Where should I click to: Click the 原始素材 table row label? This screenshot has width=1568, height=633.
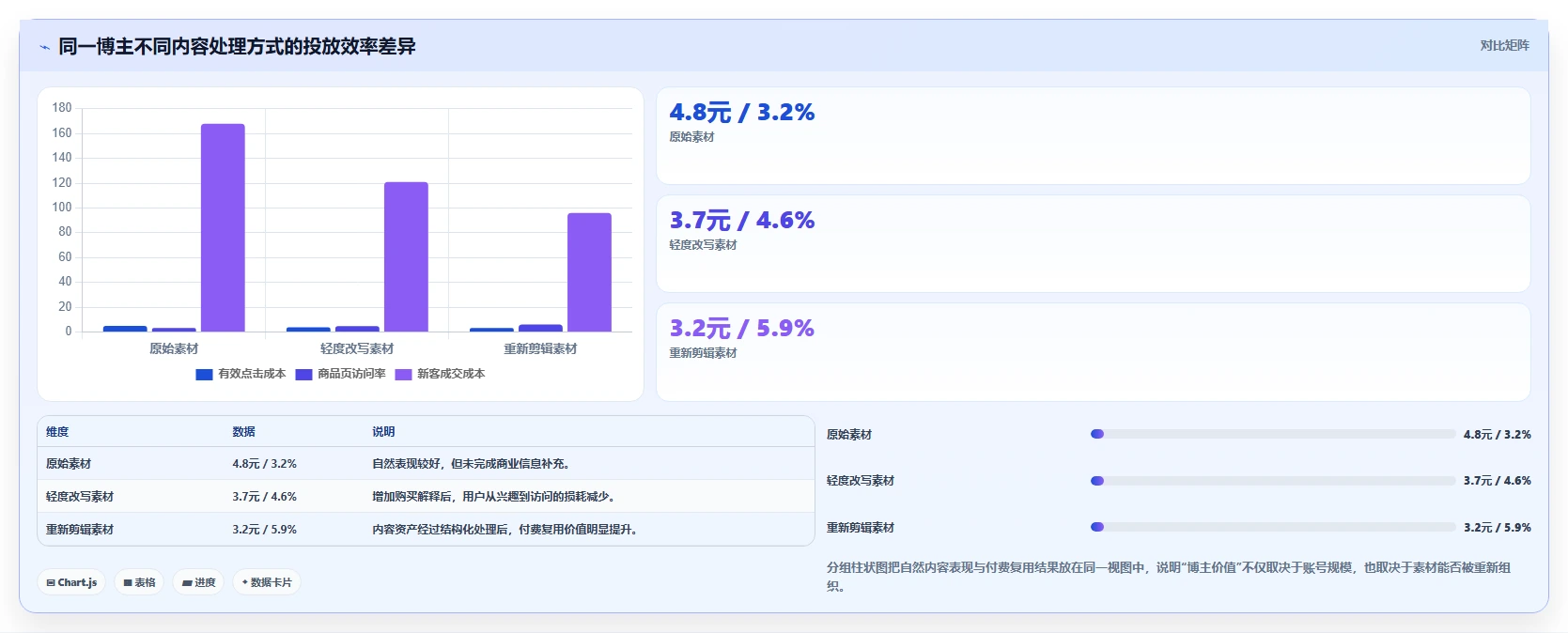click(x=69, y=464)
